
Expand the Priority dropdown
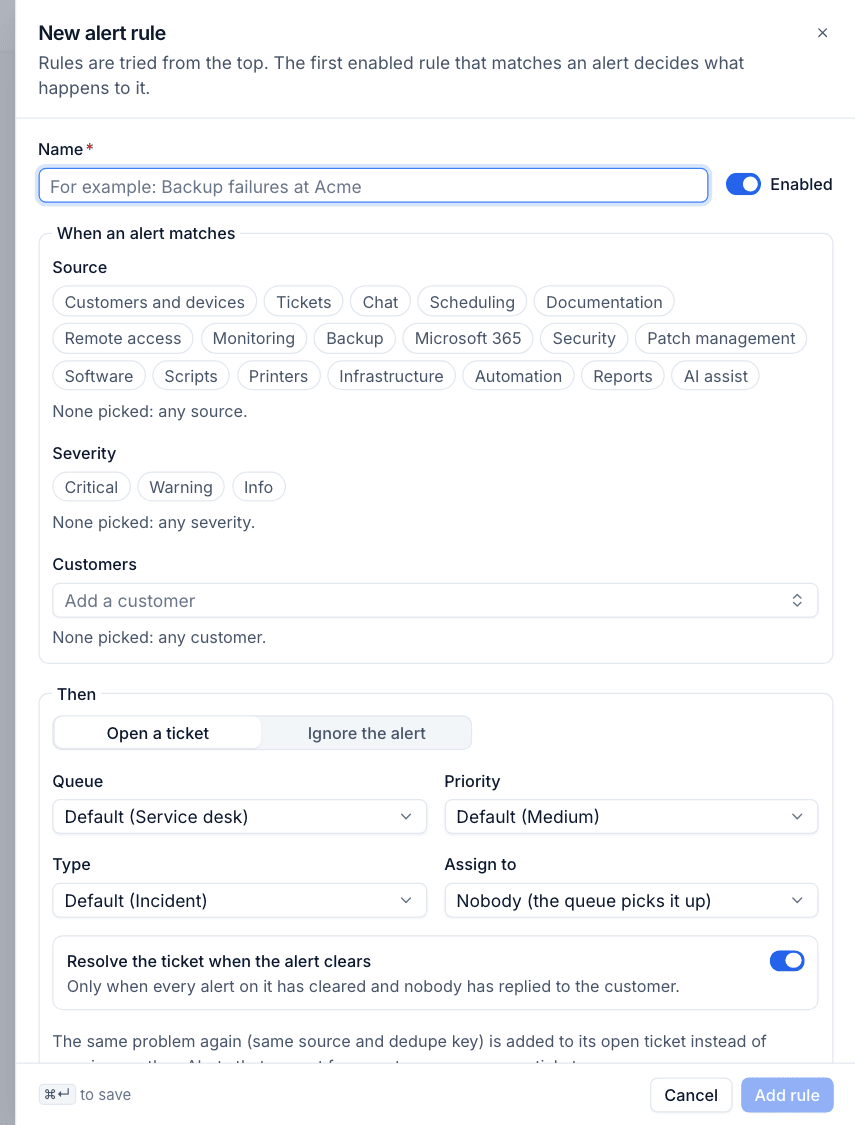[x=631, y=816]
